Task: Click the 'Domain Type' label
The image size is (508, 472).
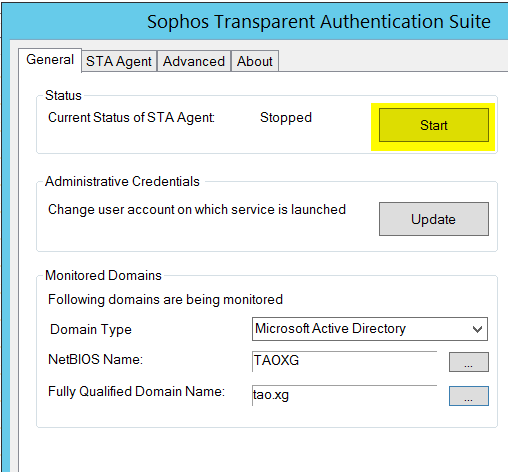Action: tap(91, 330)
